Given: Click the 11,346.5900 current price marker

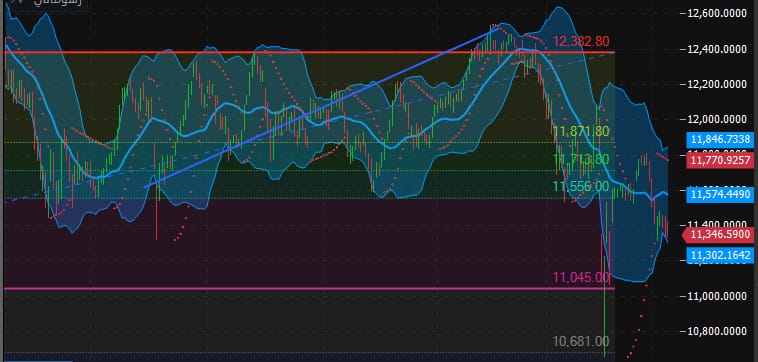Looking at the screenshot, I should (718, 235).
